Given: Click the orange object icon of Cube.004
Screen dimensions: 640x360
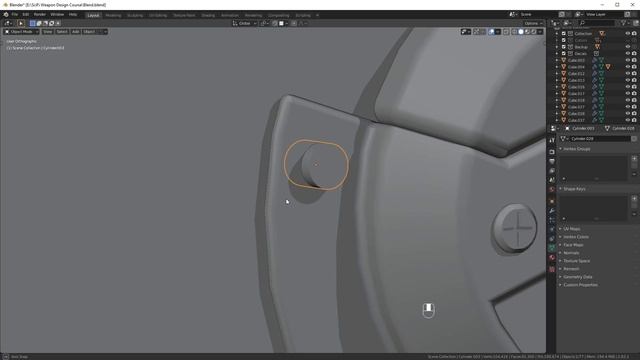Looking at the screenshot, I should [x=564, y=67].
